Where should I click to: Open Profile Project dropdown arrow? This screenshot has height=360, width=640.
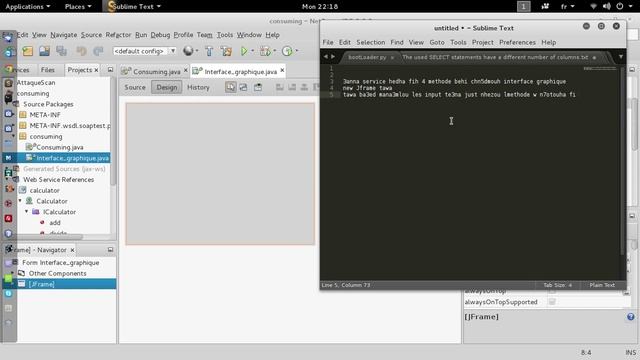[x=297, y=51]
